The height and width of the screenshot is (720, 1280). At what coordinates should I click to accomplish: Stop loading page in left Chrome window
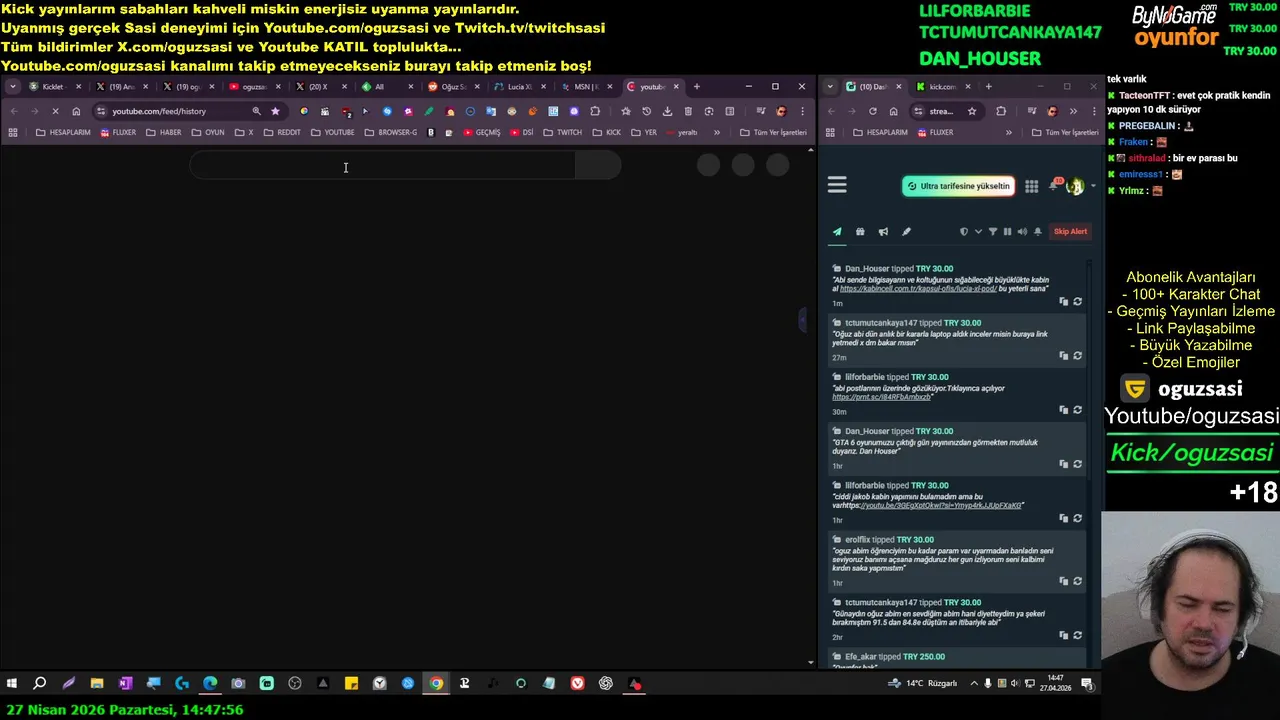(55, 111)
